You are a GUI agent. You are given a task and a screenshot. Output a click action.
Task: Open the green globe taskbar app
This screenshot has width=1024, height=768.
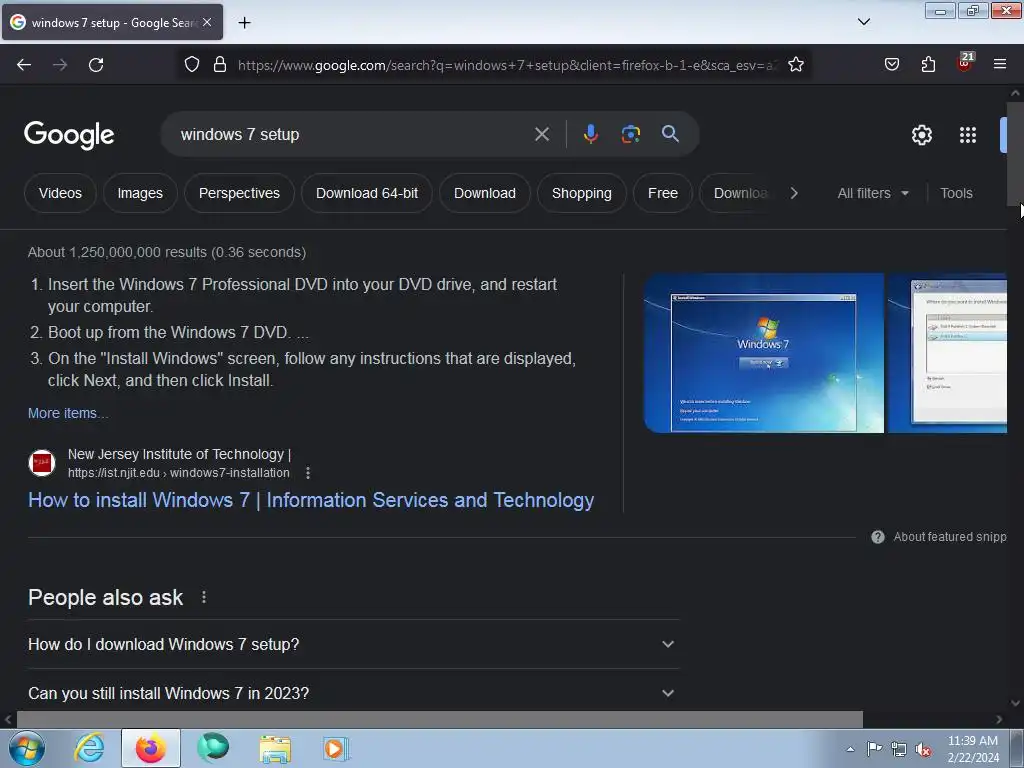point(213,748)
